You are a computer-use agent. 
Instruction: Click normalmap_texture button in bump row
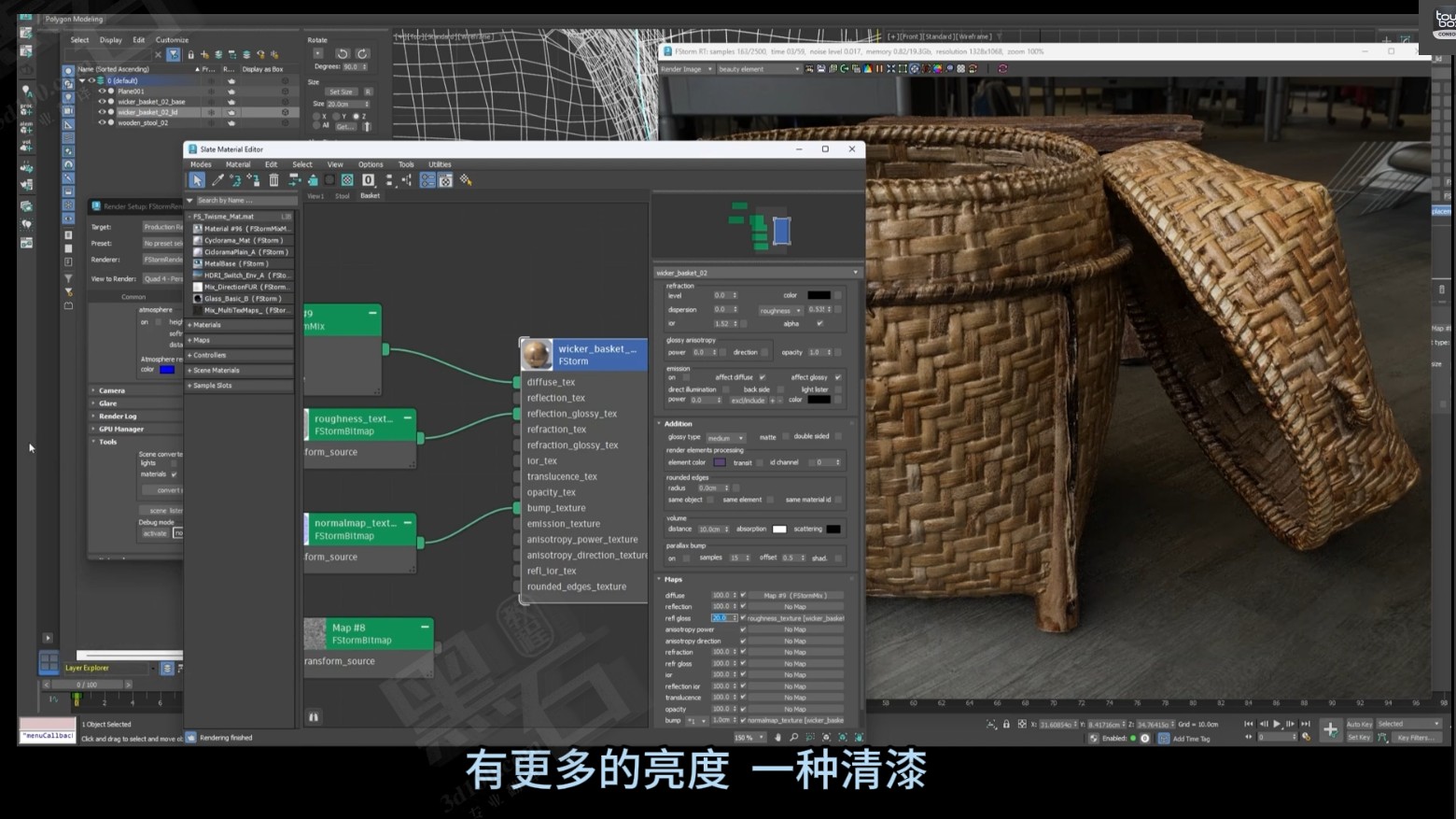tap(795, 720)
